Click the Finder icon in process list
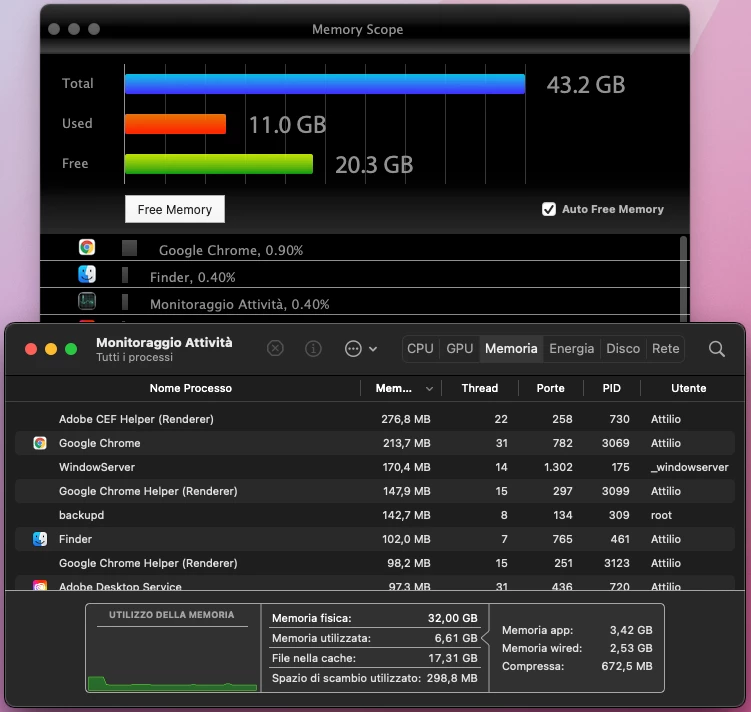751x712 pixels. click(40, 539)
